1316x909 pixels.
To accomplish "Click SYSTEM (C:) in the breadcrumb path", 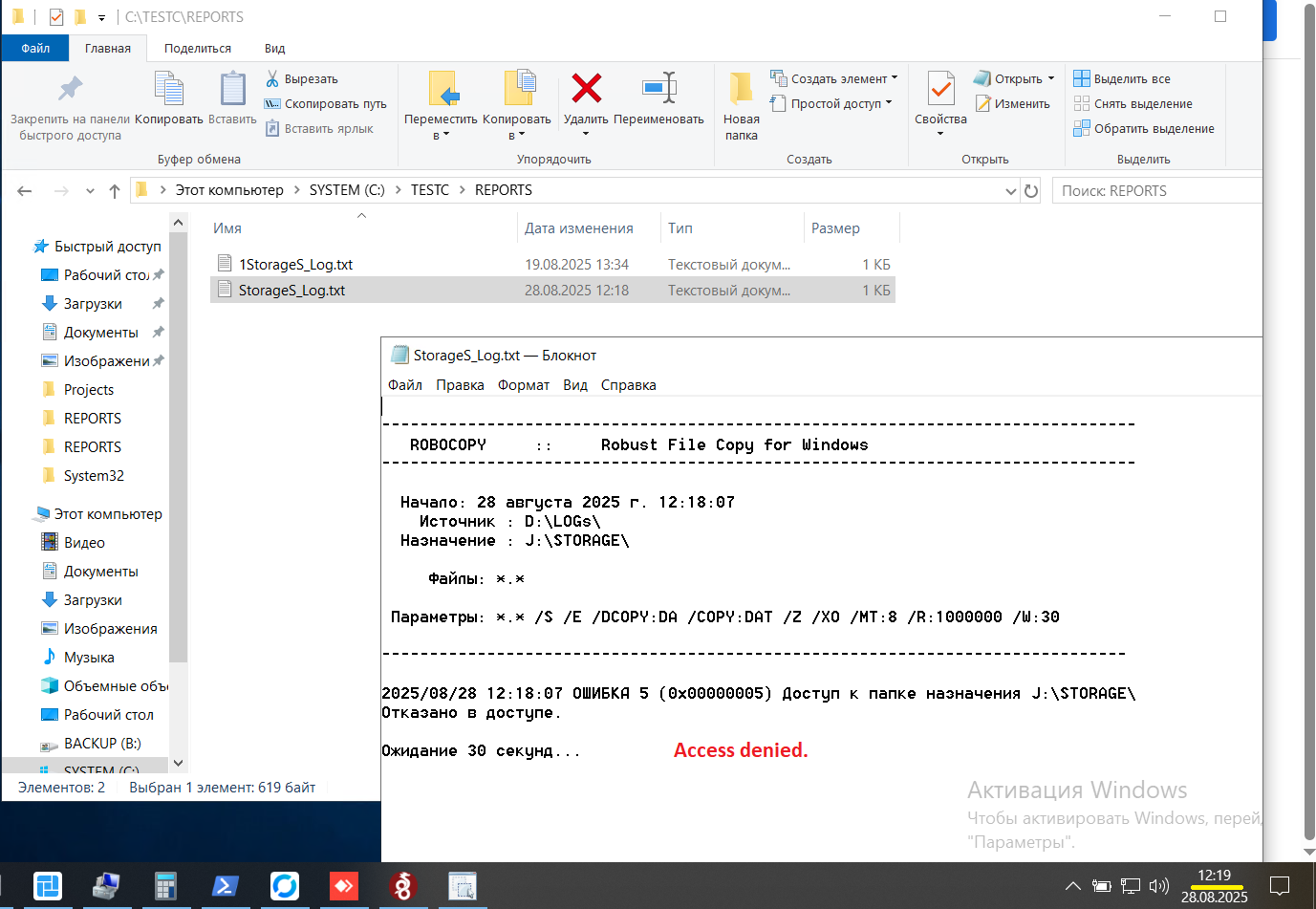I will (347, 190).
